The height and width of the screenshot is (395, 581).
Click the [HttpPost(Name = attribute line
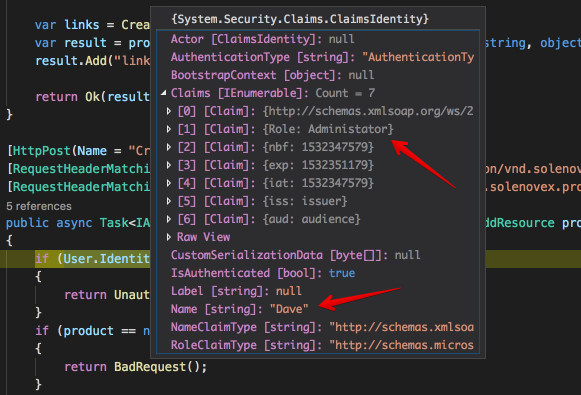(79, 151)
